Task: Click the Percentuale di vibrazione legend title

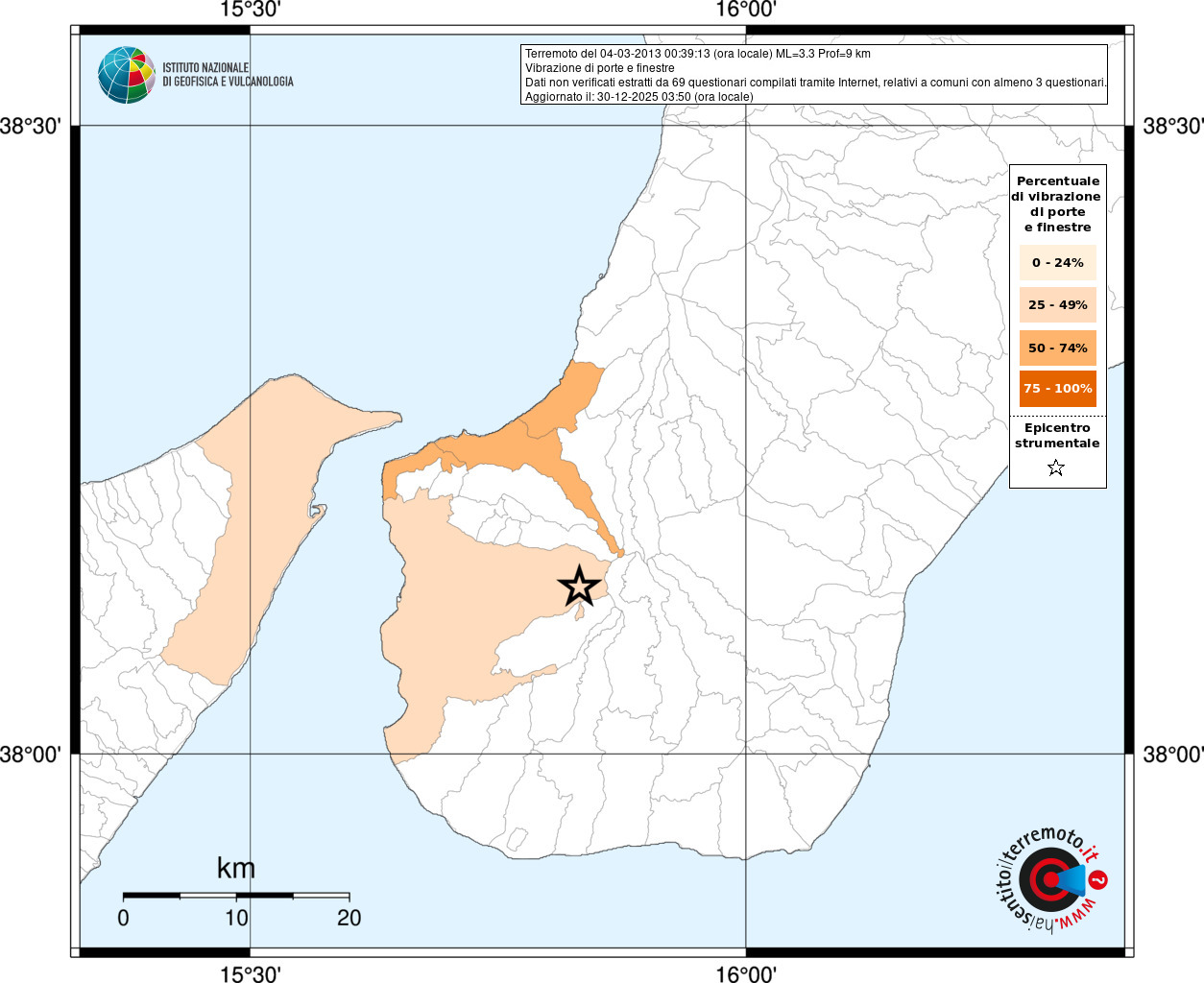Action: click(x=1057, y=204)
